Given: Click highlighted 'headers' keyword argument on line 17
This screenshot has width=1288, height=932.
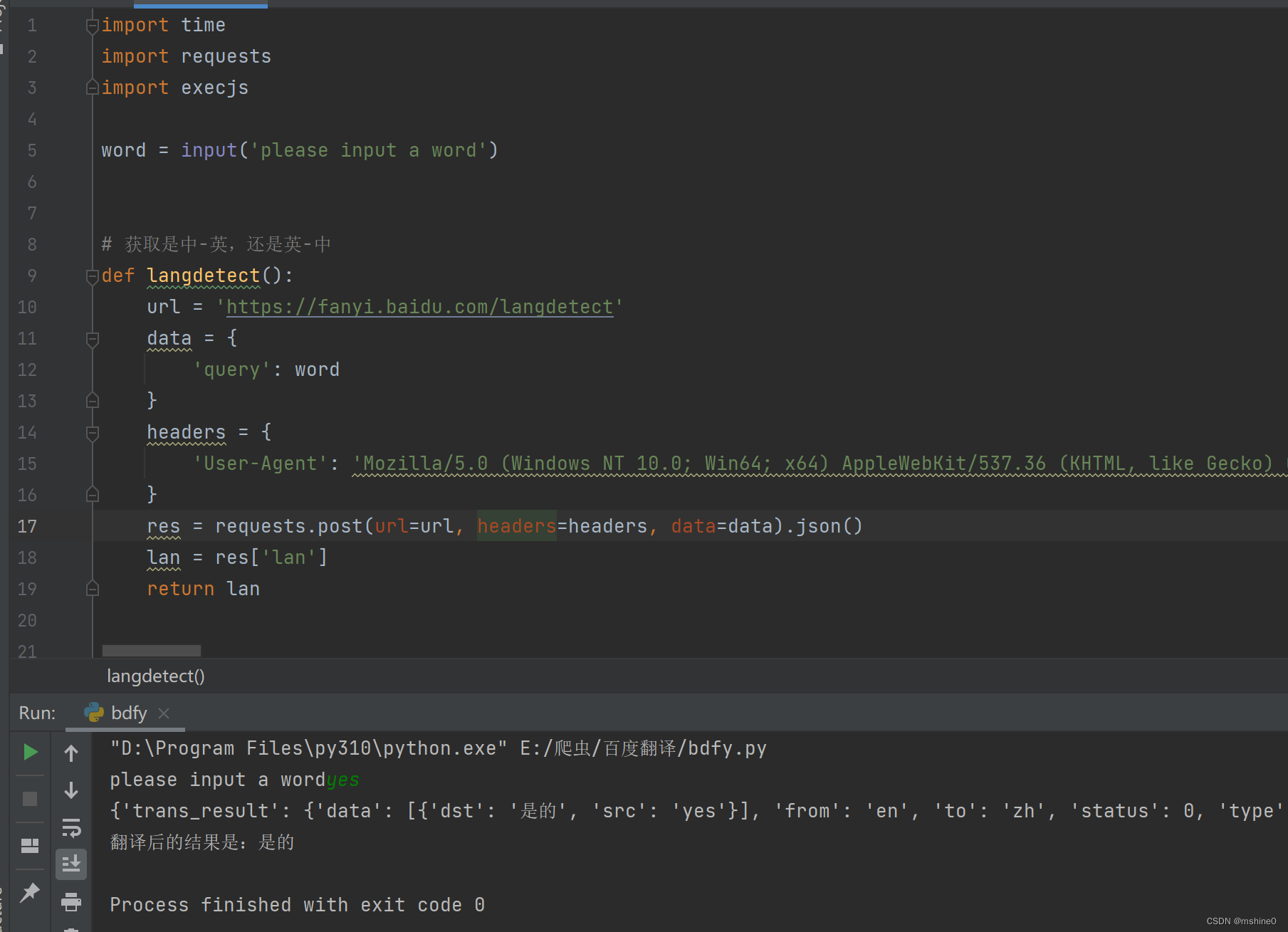Looking at the screenshot, I should click(517, 526).
